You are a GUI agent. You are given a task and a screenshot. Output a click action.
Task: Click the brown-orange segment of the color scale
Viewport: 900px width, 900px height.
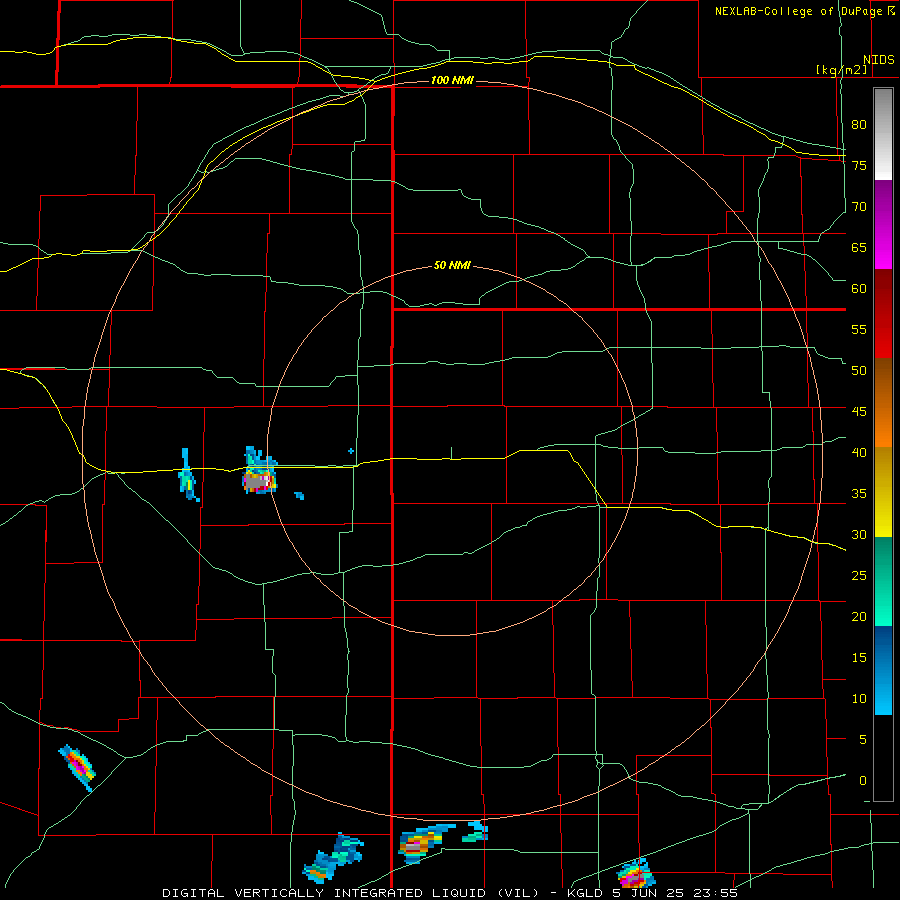pos(883,402)
